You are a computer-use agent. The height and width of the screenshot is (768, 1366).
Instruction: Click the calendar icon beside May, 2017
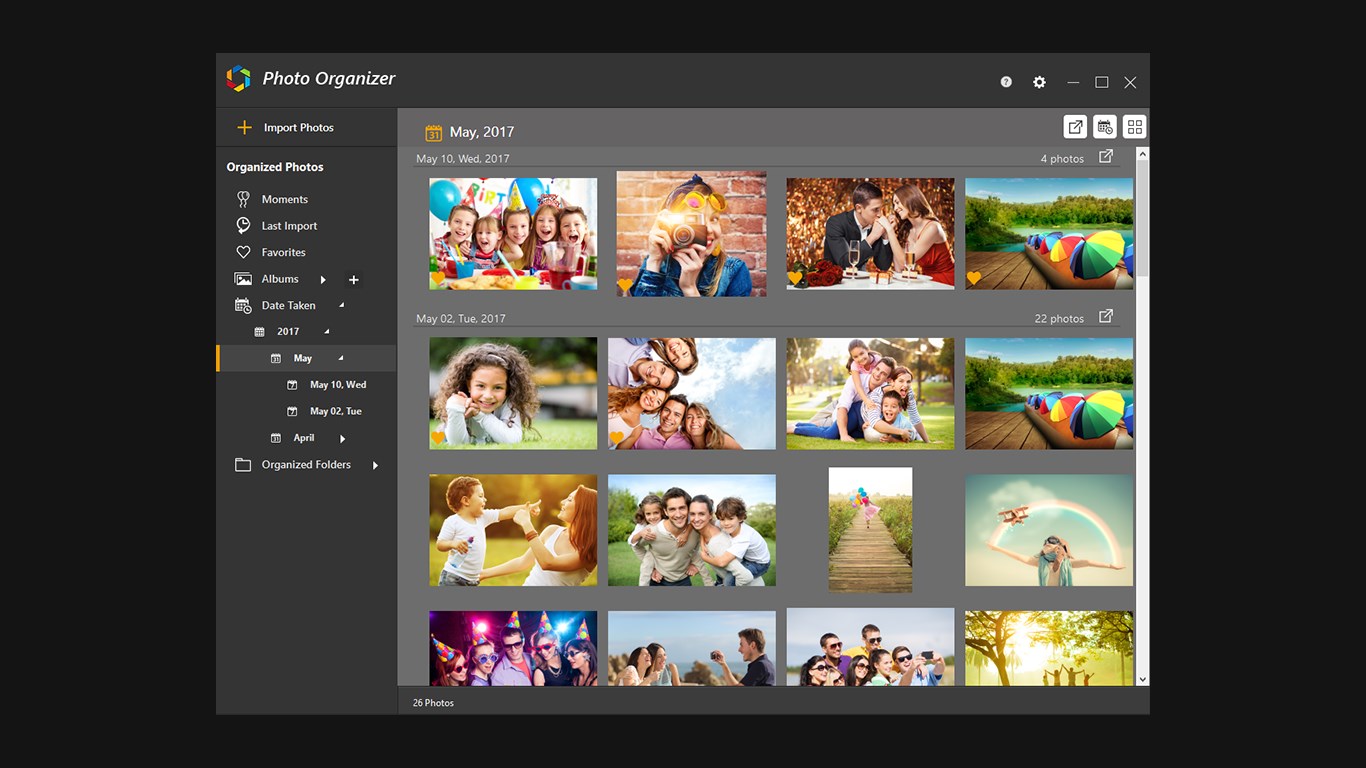[434, 132]
